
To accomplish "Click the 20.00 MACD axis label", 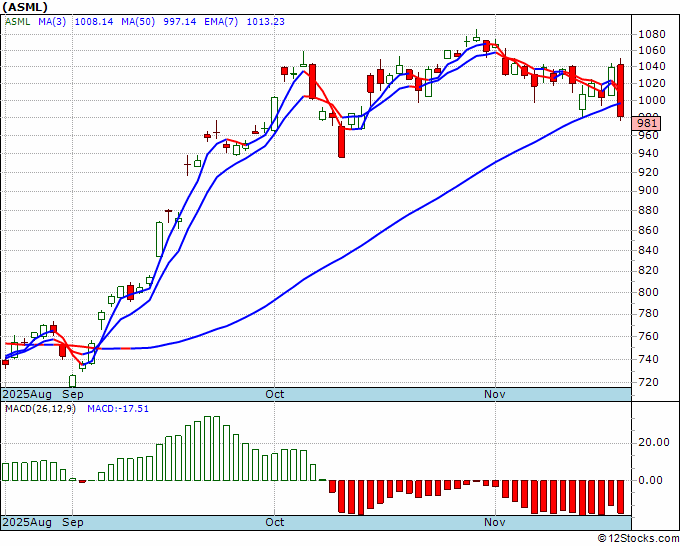I will coord(654,442).
